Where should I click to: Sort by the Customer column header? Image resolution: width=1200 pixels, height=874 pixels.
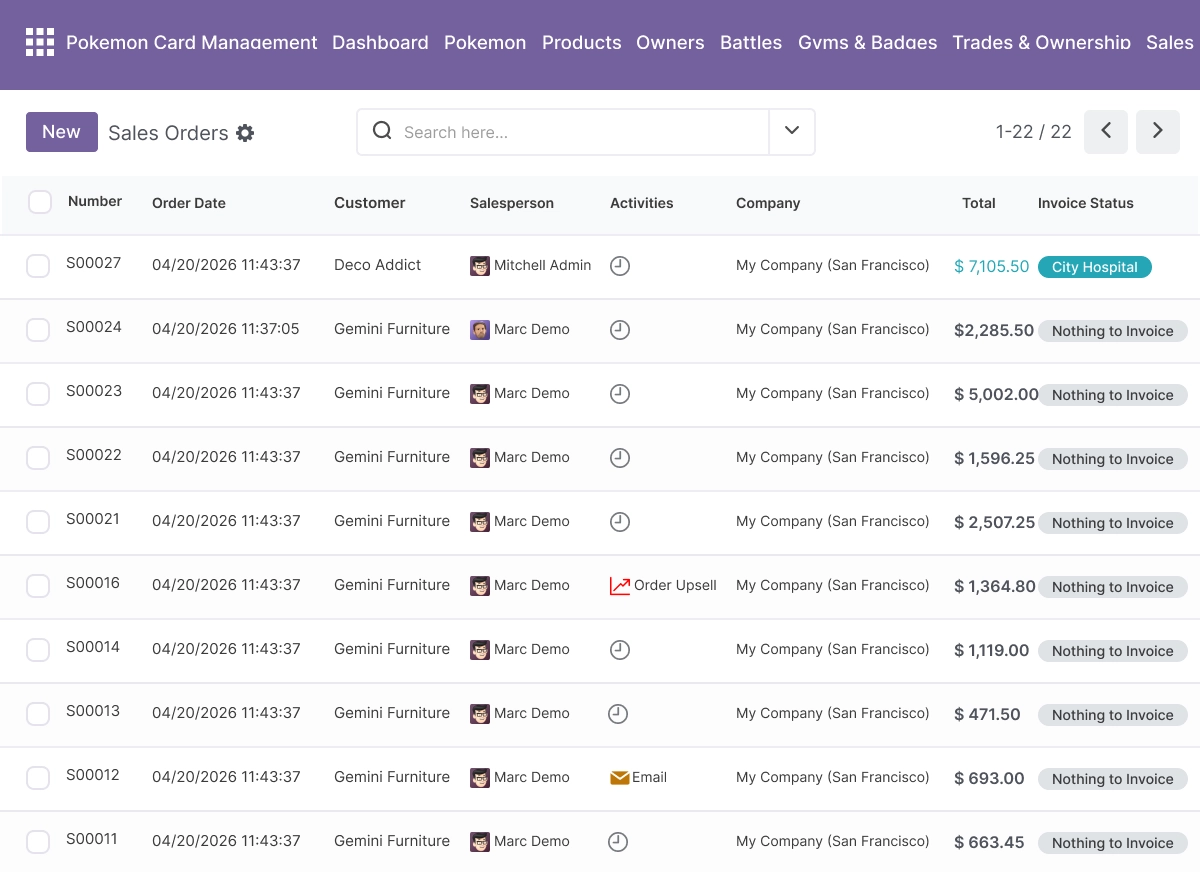point(370,203)
